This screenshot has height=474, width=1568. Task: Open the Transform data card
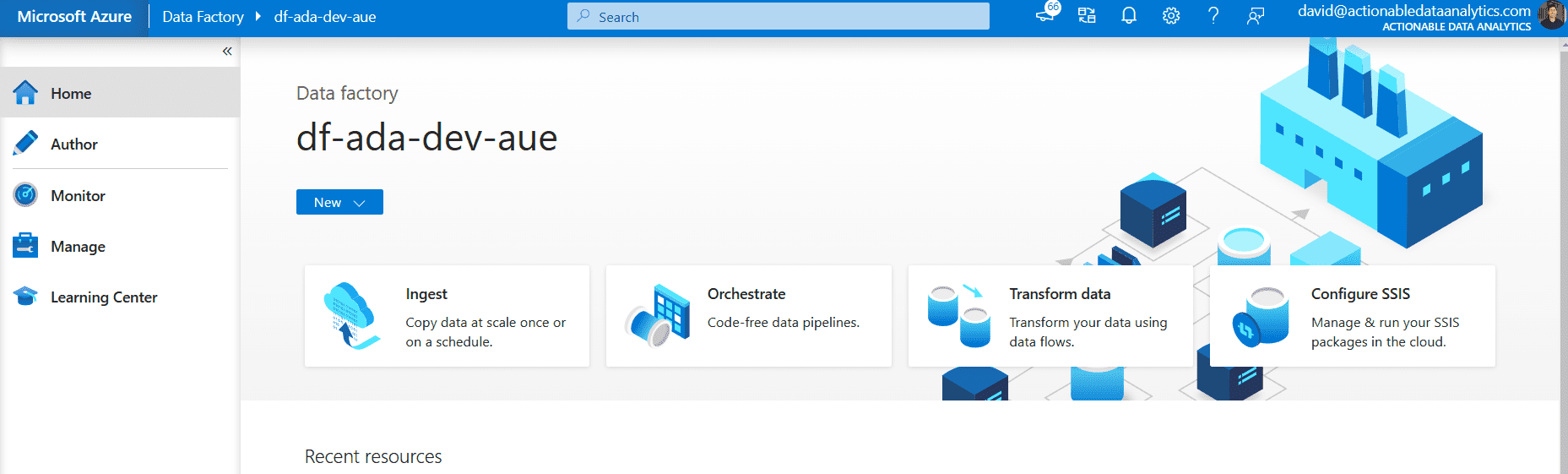[x=1050, y=316]
